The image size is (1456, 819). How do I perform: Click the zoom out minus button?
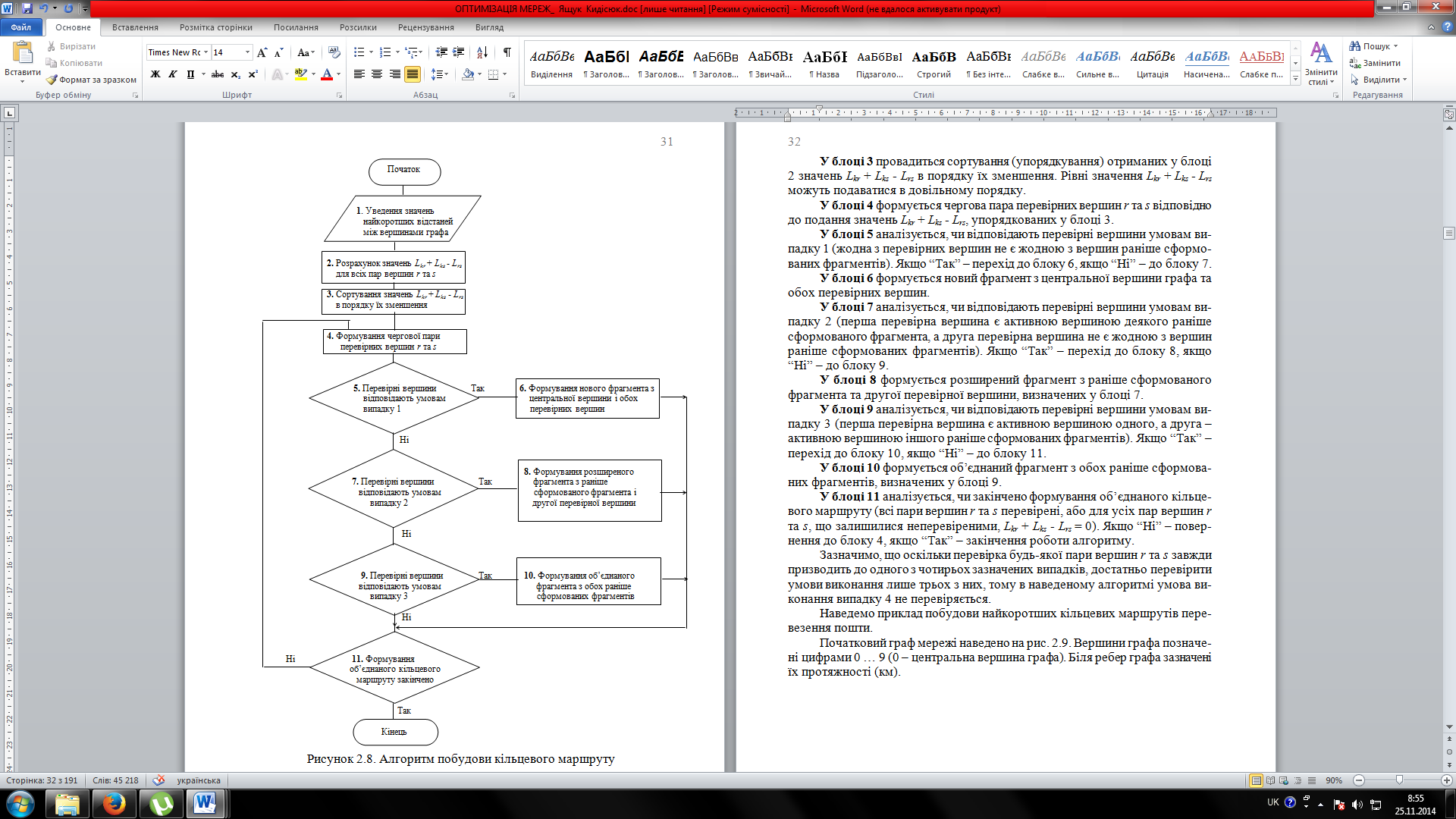[1359, 780]
